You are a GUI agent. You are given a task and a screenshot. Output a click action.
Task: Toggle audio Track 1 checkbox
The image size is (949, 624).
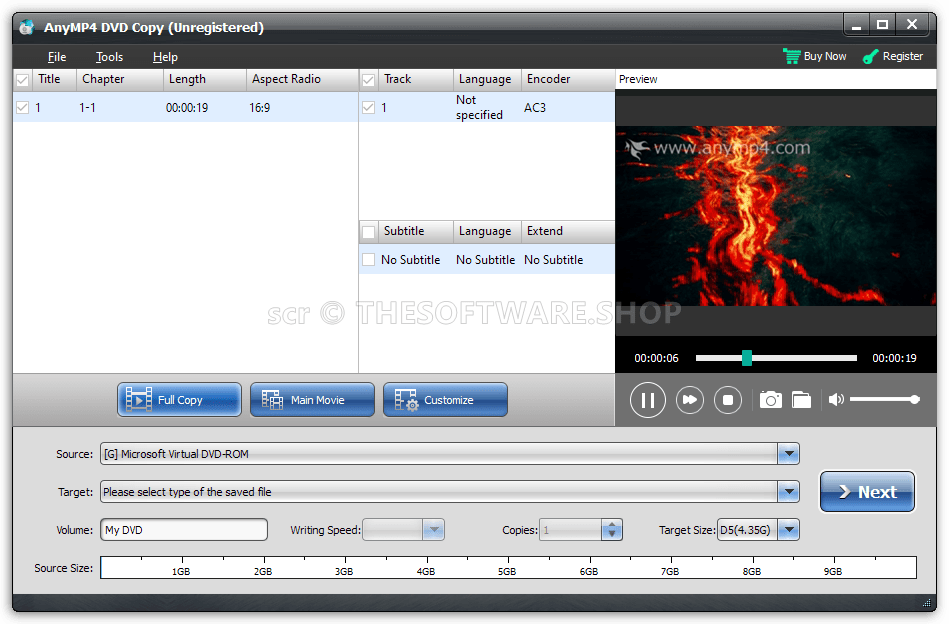tap(368, 107)
